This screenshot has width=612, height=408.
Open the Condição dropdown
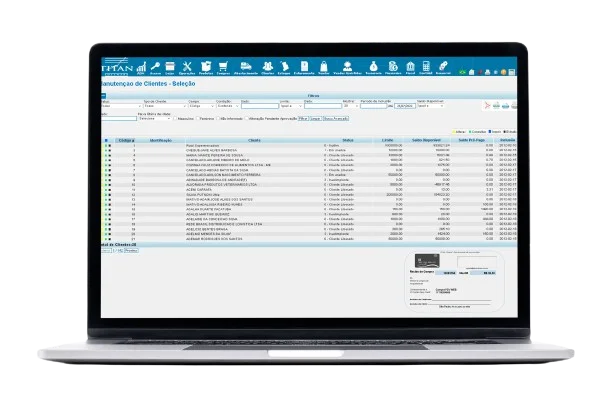tap(228, 106)
